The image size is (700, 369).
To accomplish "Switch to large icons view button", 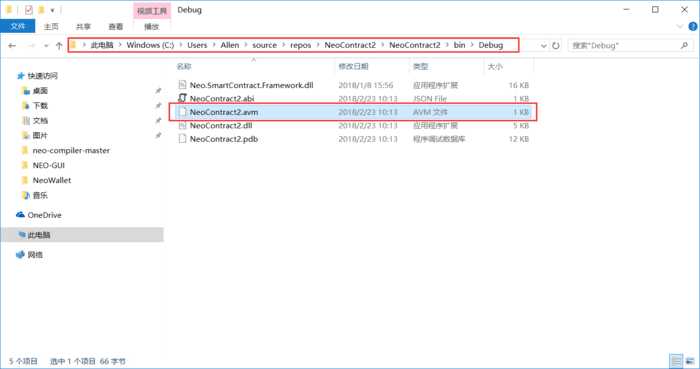I will [689, 361].
